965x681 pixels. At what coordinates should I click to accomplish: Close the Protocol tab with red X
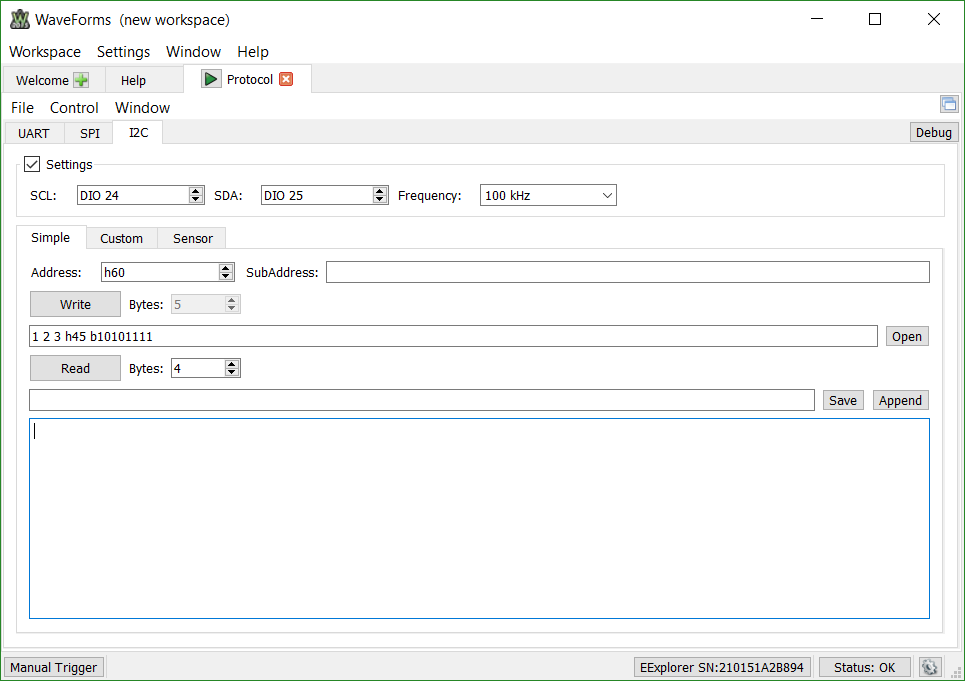(x=286, y=79)
